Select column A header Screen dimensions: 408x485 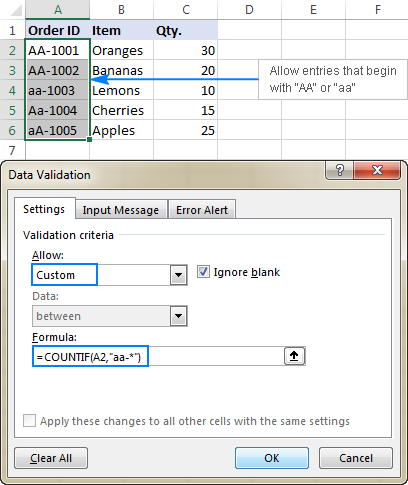[x=58, y=10]
